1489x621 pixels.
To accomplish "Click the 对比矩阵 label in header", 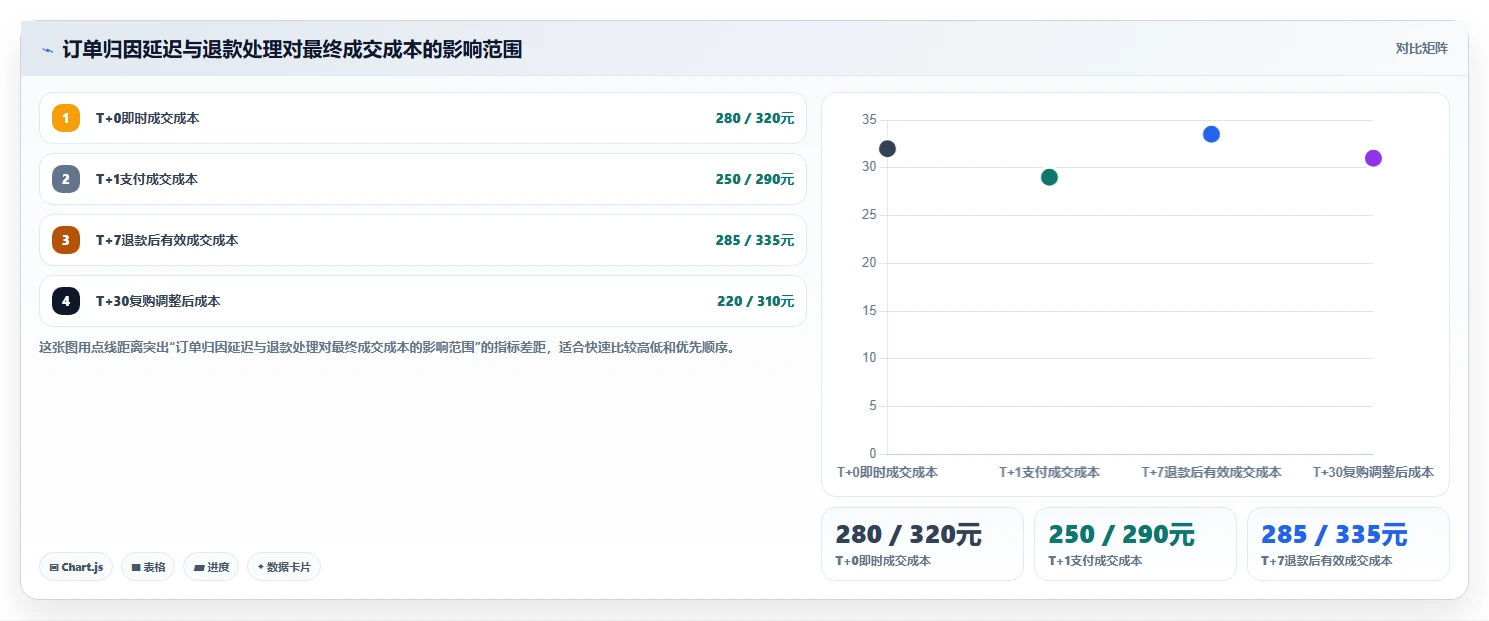I will coord(1421,48).
